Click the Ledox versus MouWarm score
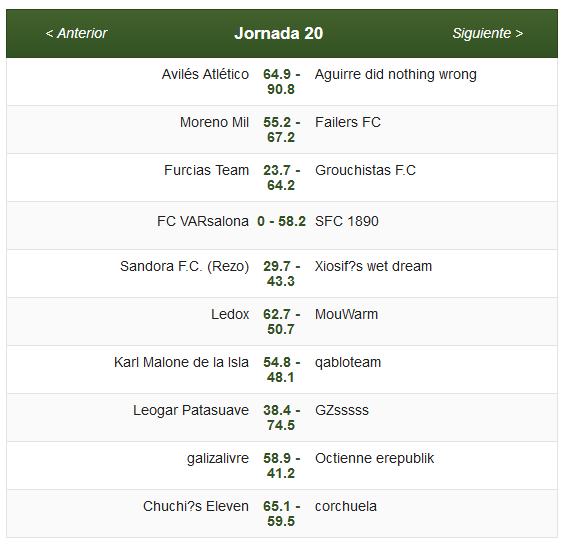 click(281, 322)
